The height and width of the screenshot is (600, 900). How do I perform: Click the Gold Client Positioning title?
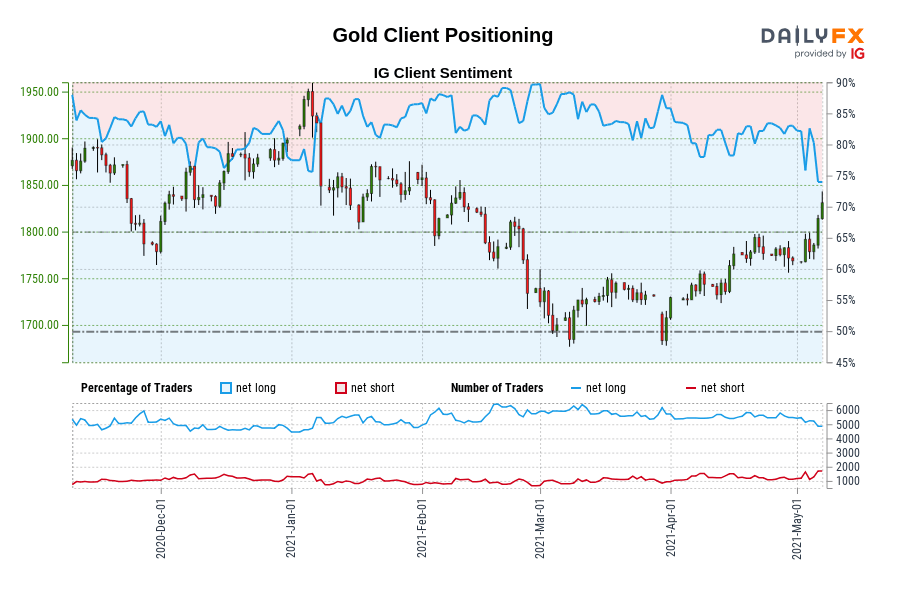(443, 35)
